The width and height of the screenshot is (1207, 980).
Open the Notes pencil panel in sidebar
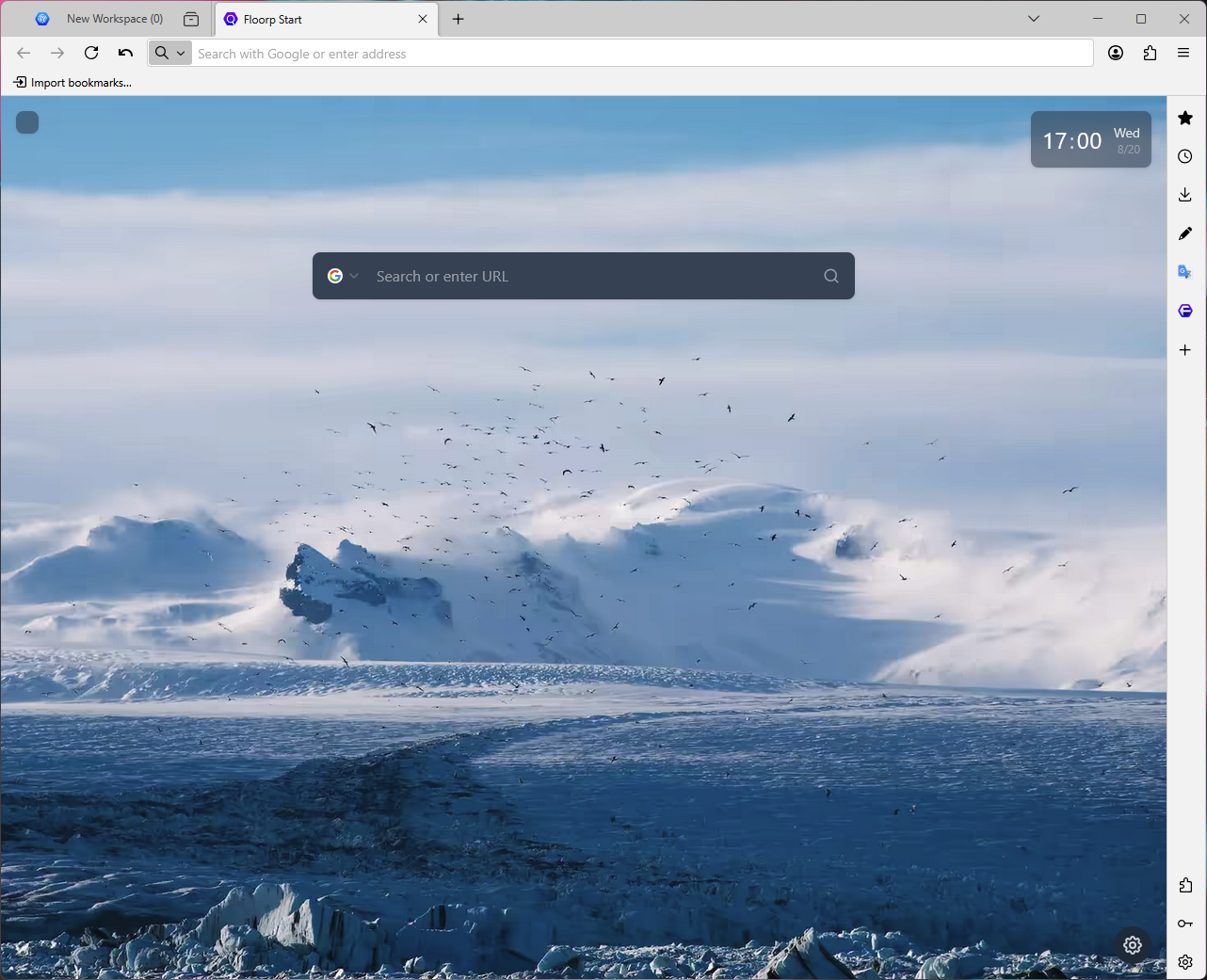click(1185, 233)
